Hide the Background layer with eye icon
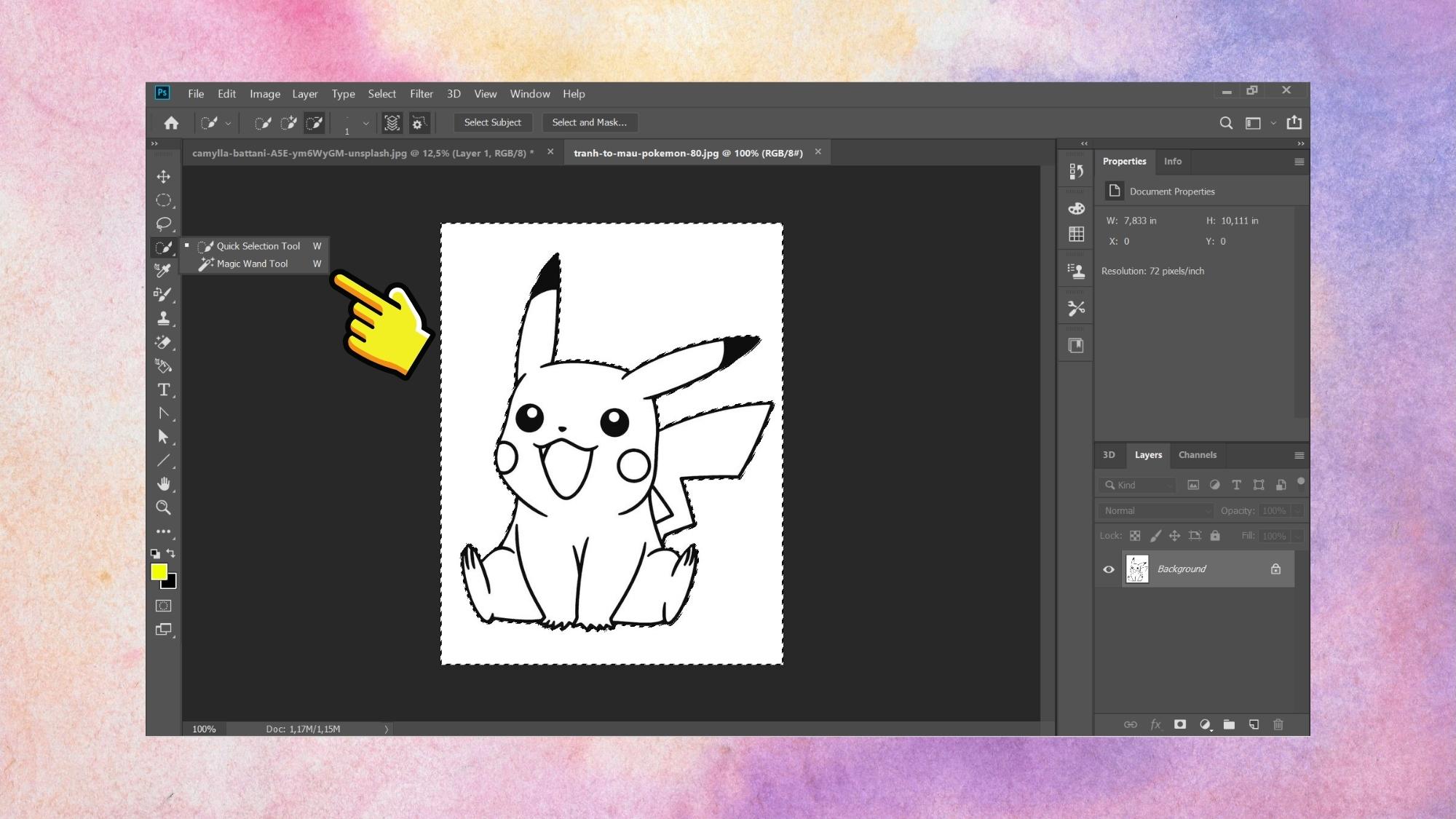 coord(1109,569)
